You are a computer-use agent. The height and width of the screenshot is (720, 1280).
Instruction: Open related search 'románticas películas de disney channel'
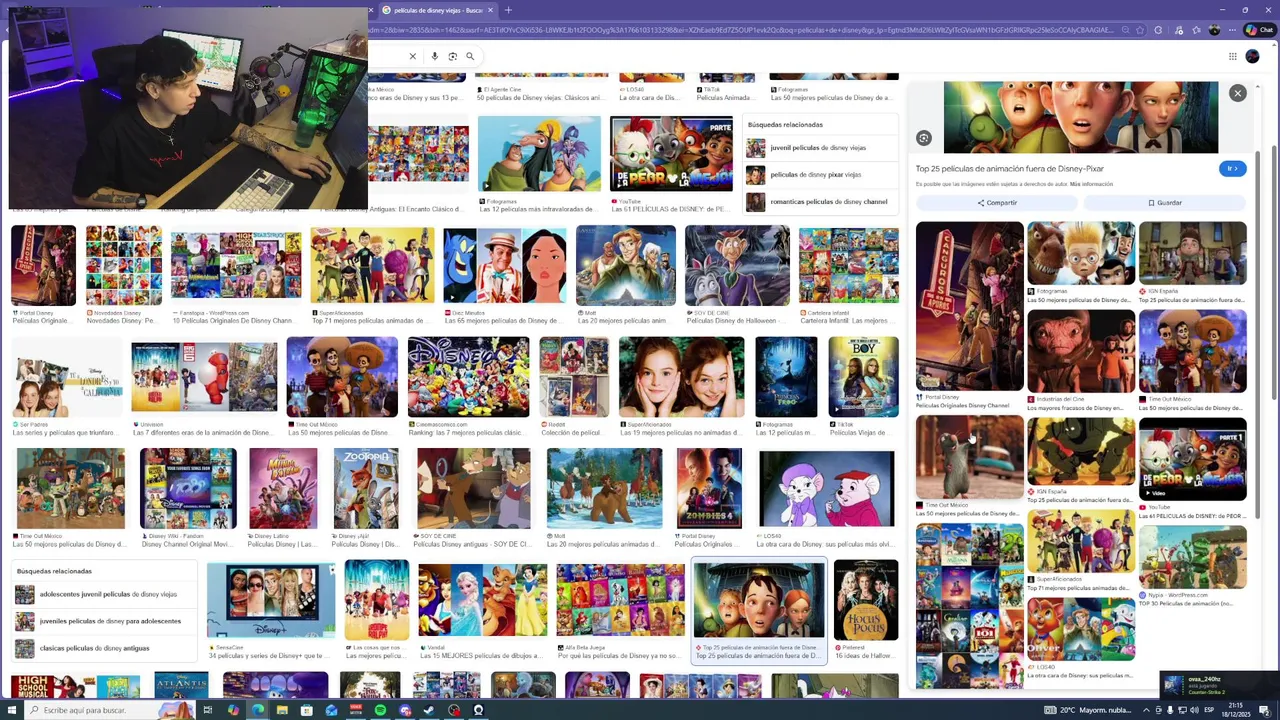coord(820,202)
